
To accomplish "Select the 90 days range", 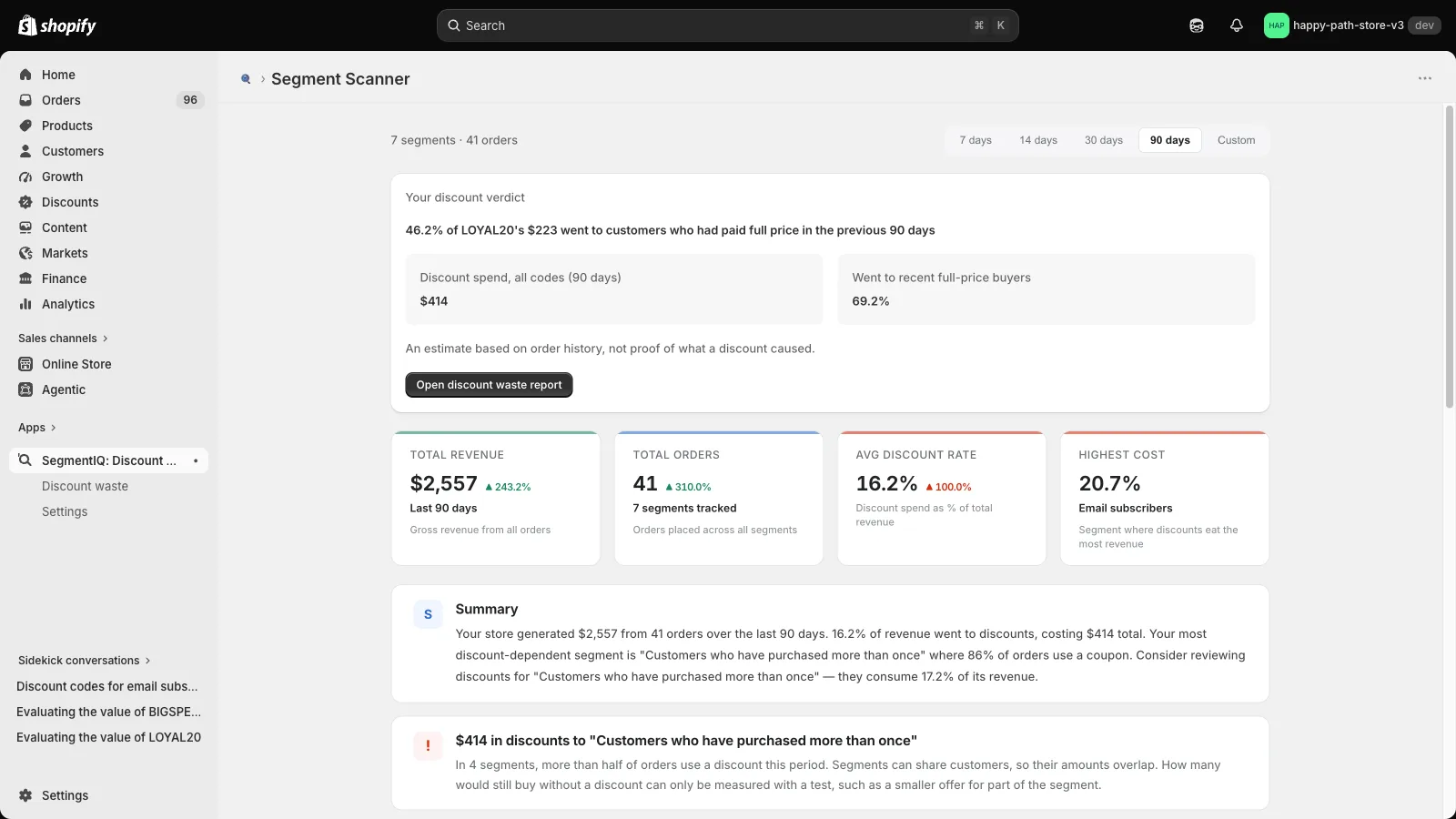I will [x=1170, y=140].
